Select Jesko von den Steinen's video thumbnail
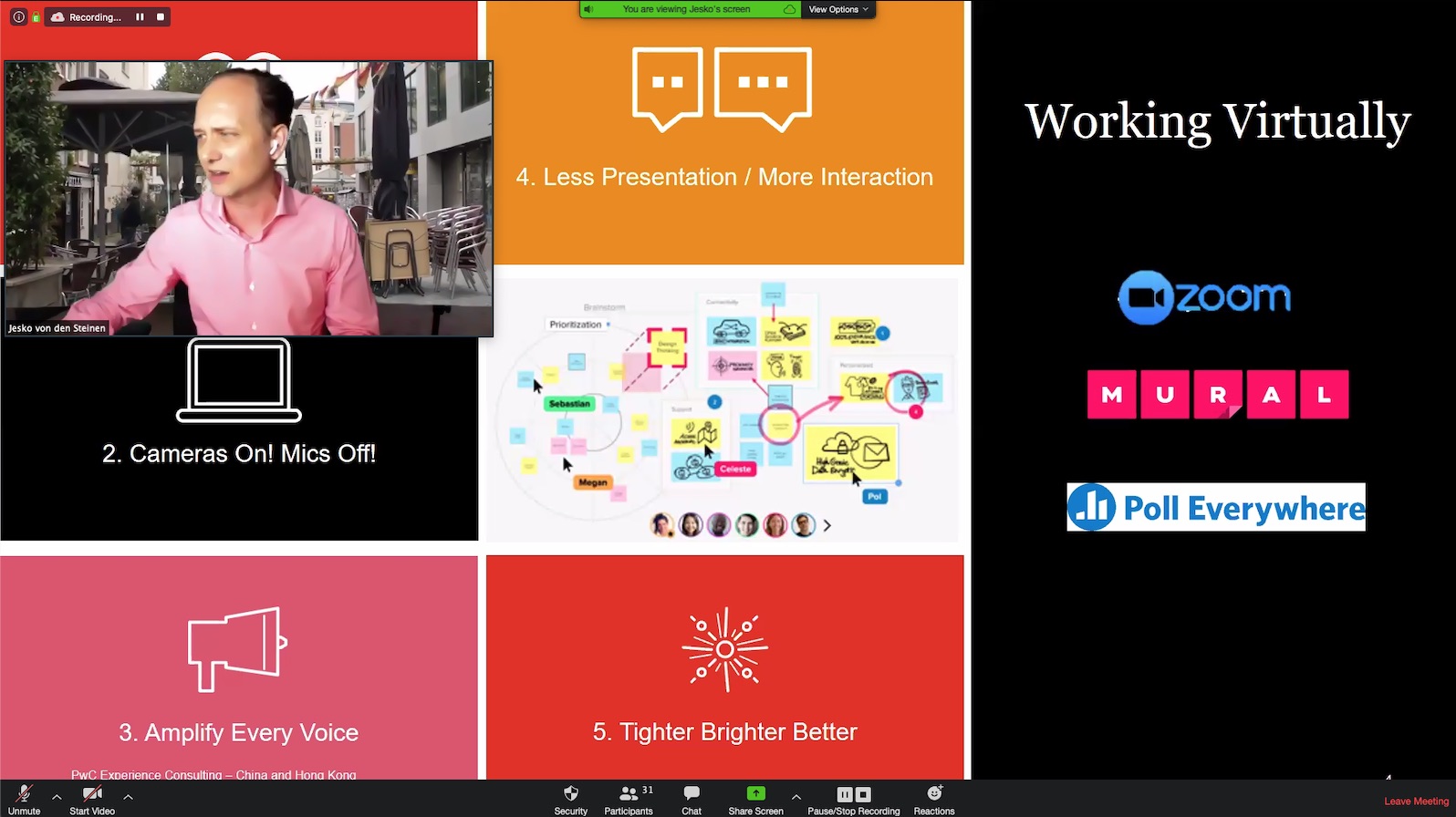The width and height of the screenshot is (1456, 817). 249,199
